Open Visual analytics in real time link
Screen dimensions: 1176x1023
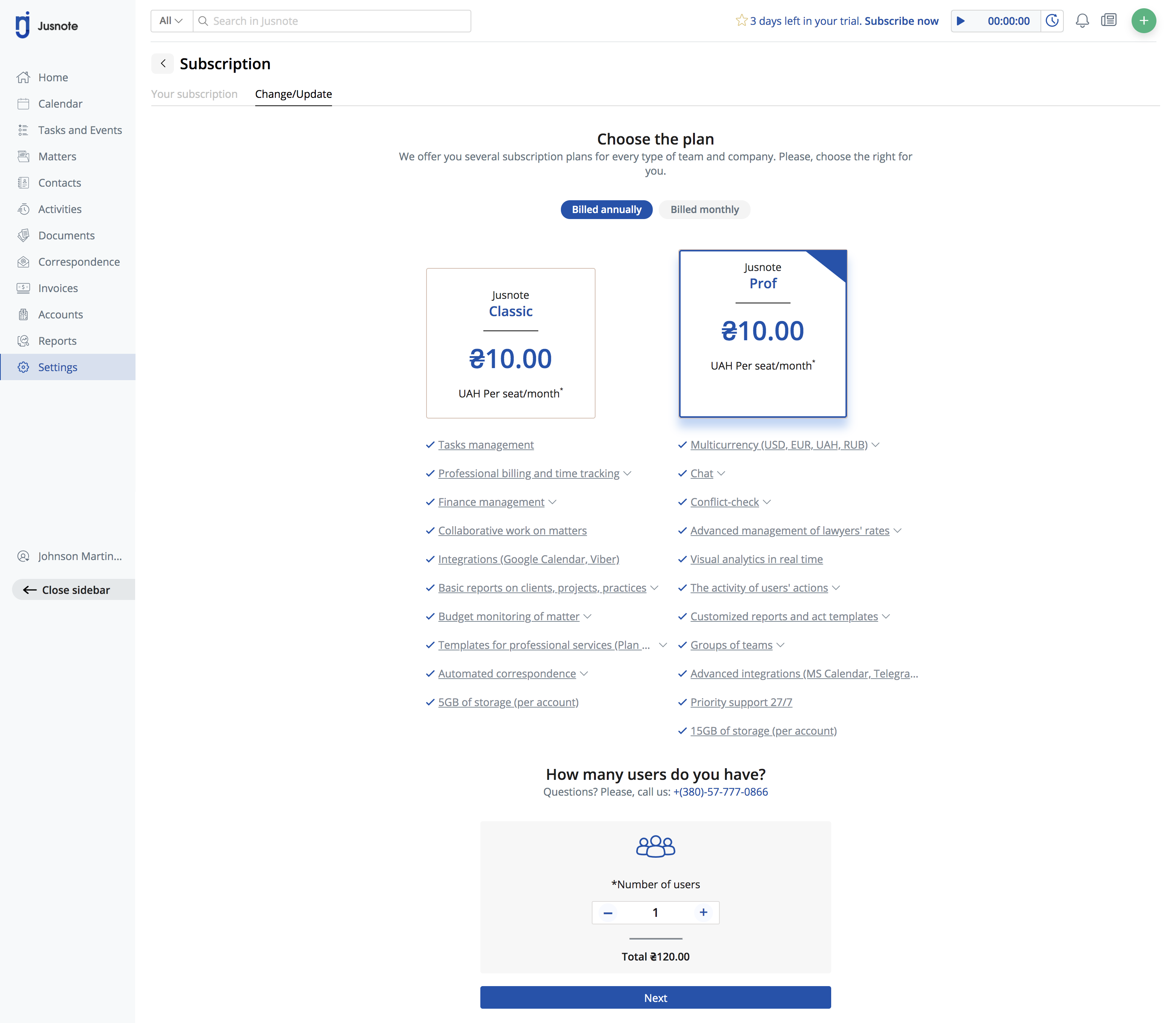click(x=756, y=559)
